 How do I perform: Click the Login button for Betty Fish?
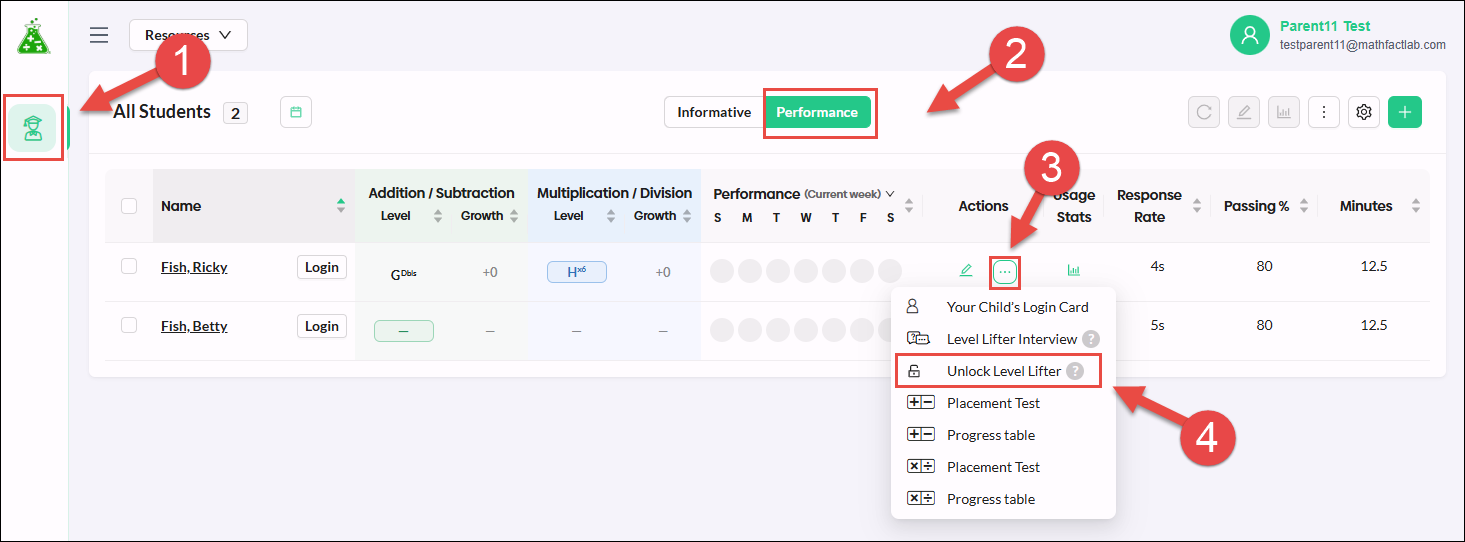pyautogui.click(x=322, y=326)
